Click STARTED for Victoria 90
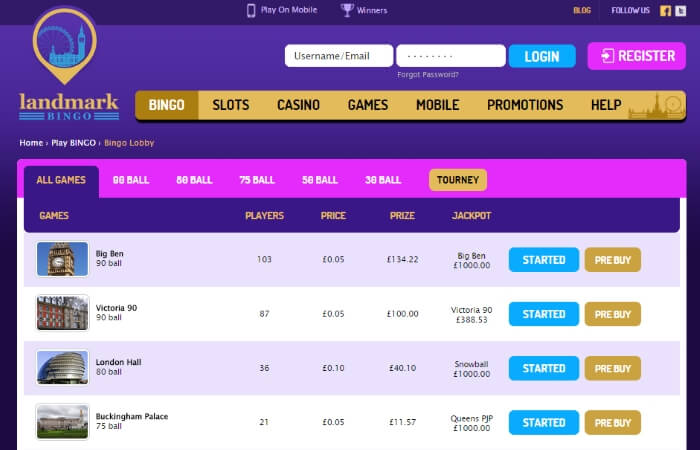The height and width of the screenshot is (450, 700). pyautogui.click(x=544, y=314)
